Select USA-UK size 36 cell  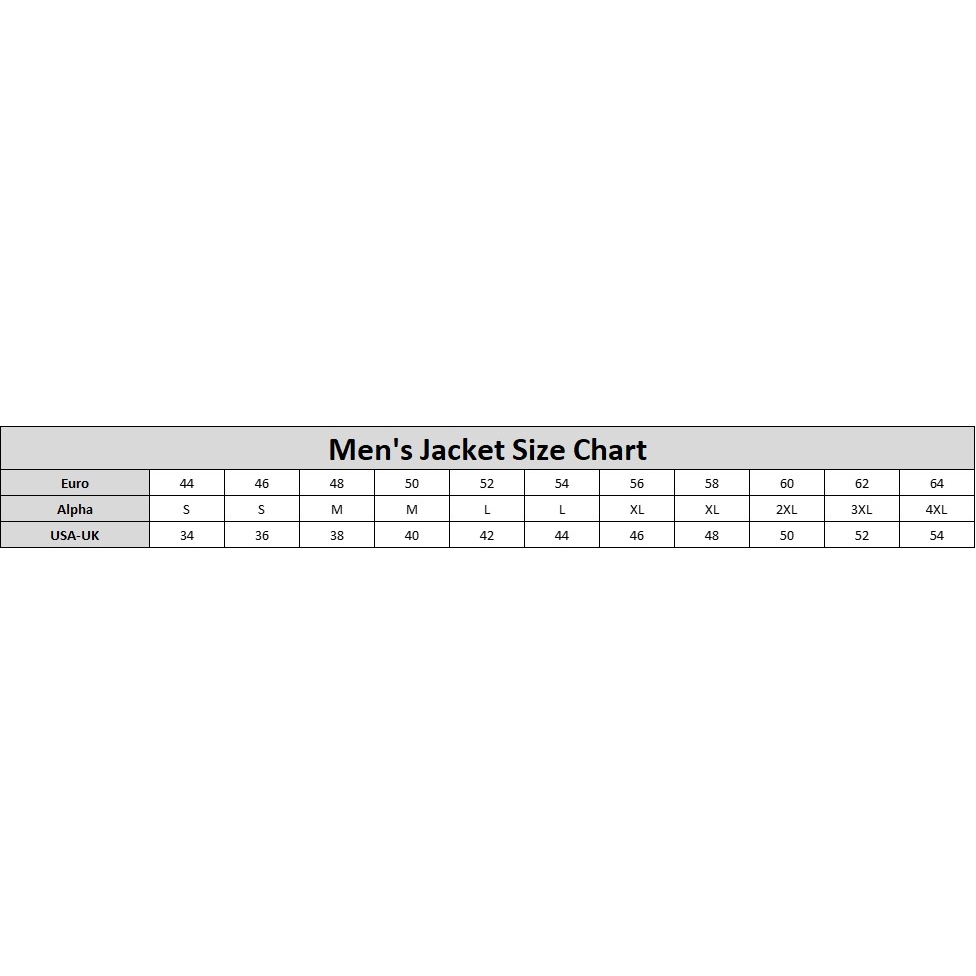[262, 535]
